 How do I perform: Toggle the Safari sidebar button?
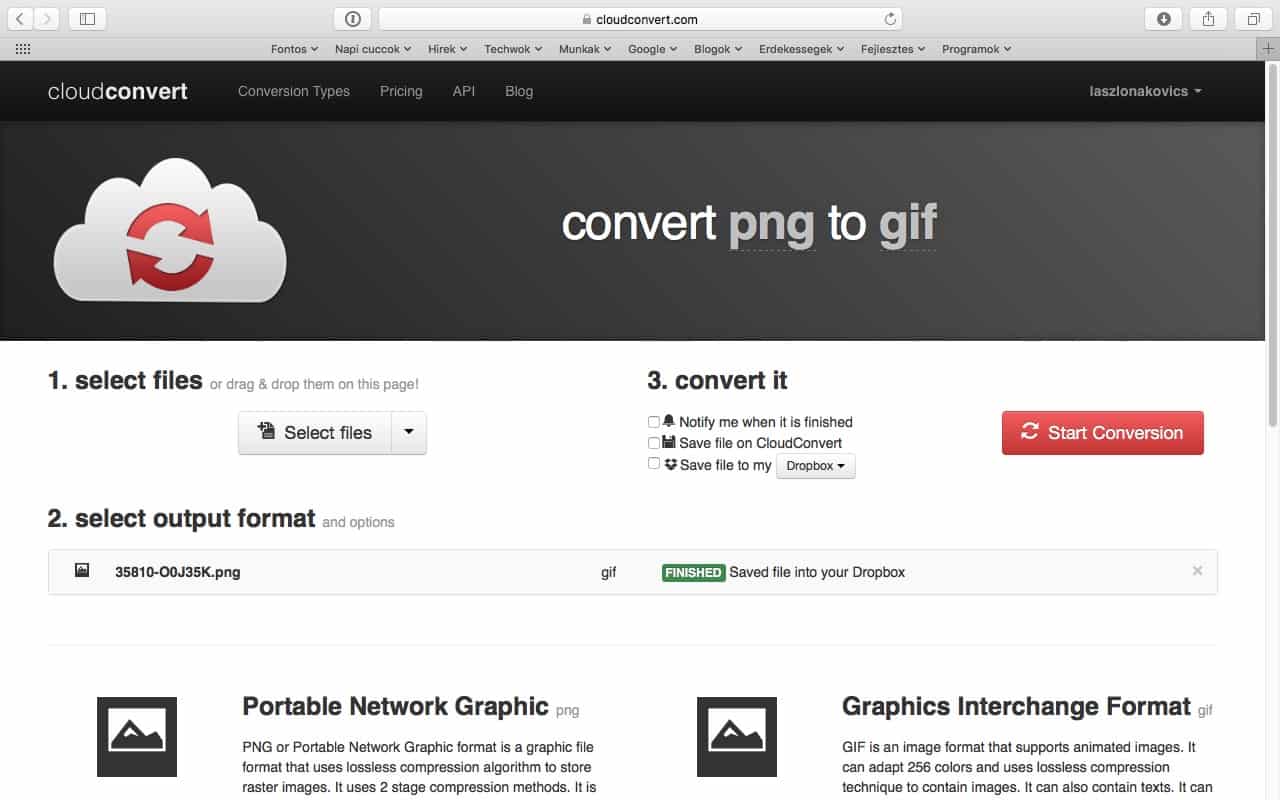tap(88, 19)
